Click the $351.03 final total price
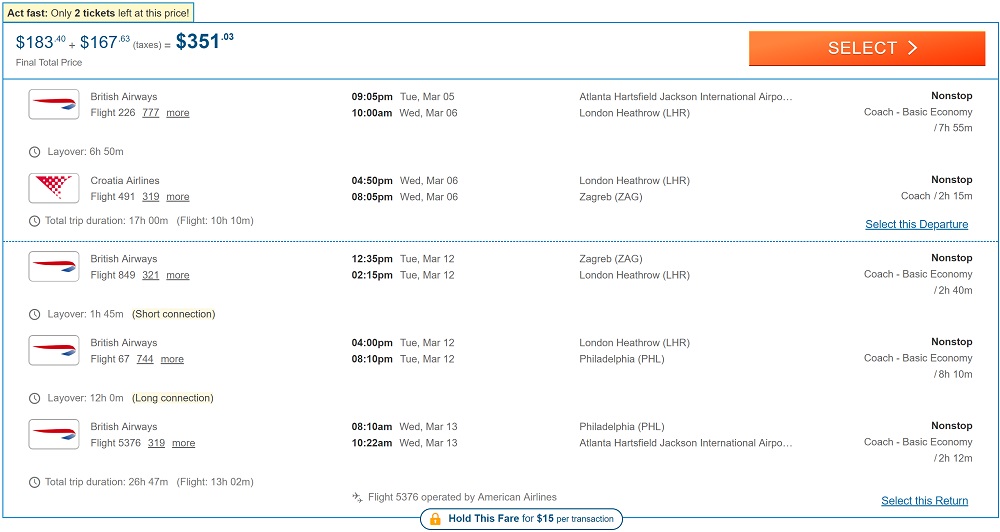This screenshot has width=1000, height=532. tap(204, 41)
